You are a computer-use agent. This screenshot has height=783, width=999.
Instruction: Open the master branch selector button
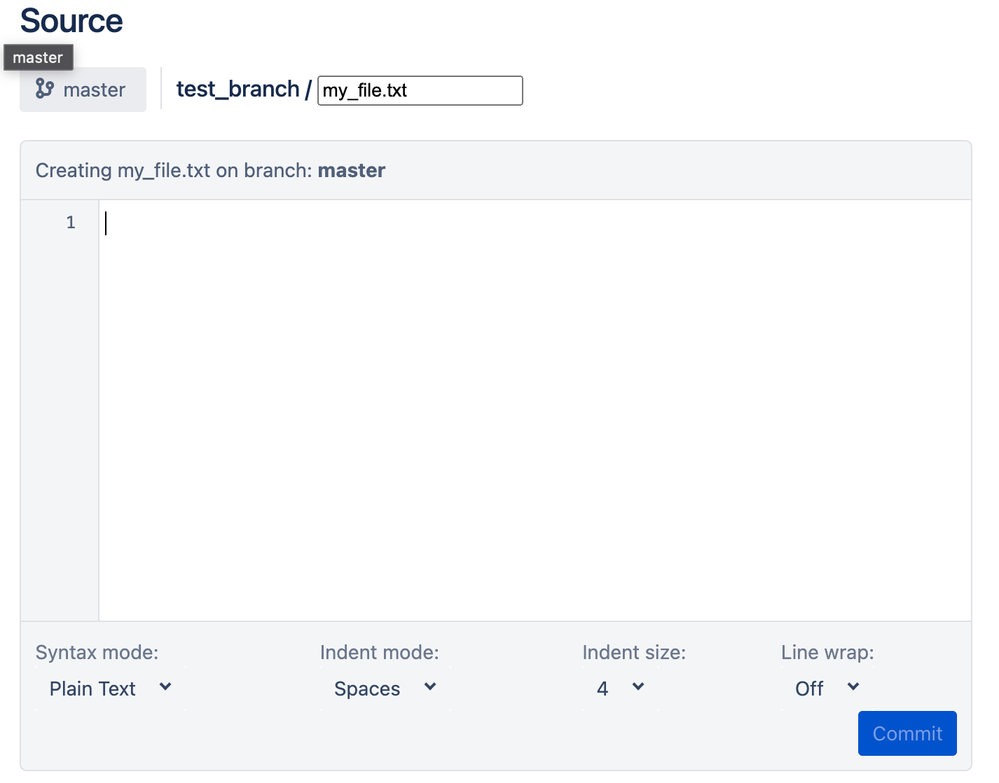point(83,90)
